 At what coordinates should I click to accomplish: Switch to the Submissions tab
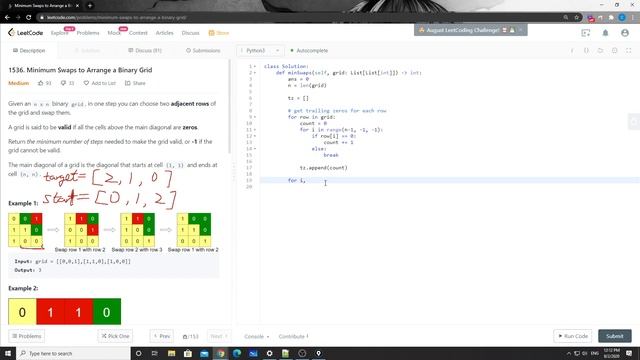pyautogui.click(x=203, y=51)
